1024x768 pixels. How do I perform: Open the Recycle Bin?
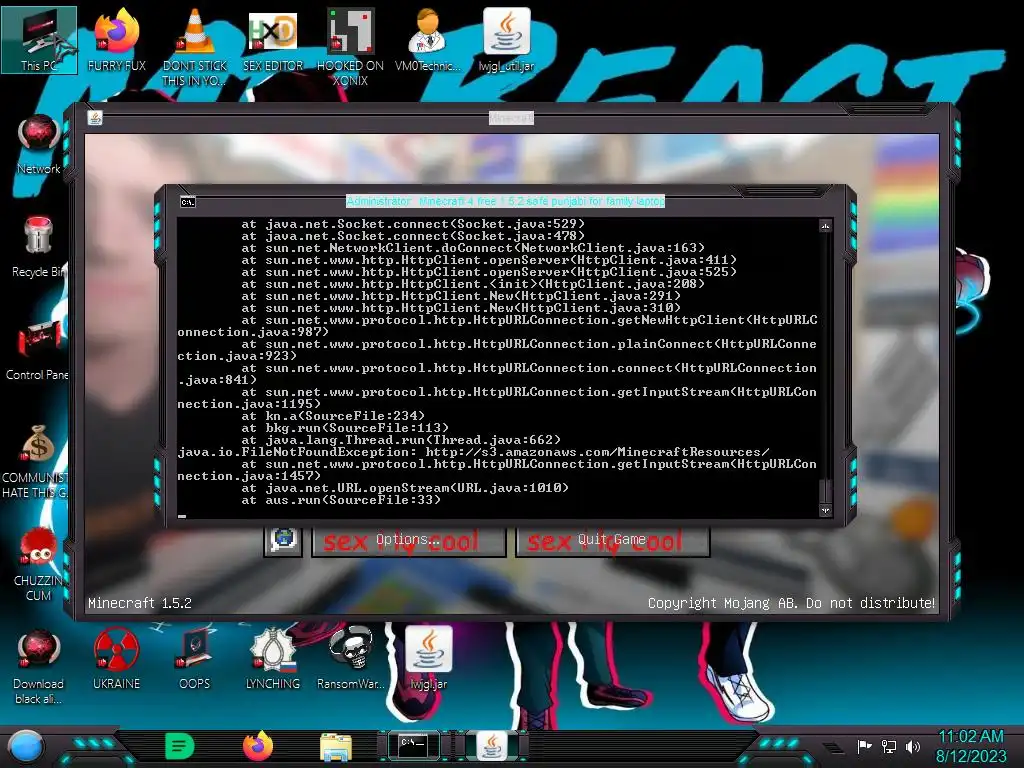click(x=39, y=247)
